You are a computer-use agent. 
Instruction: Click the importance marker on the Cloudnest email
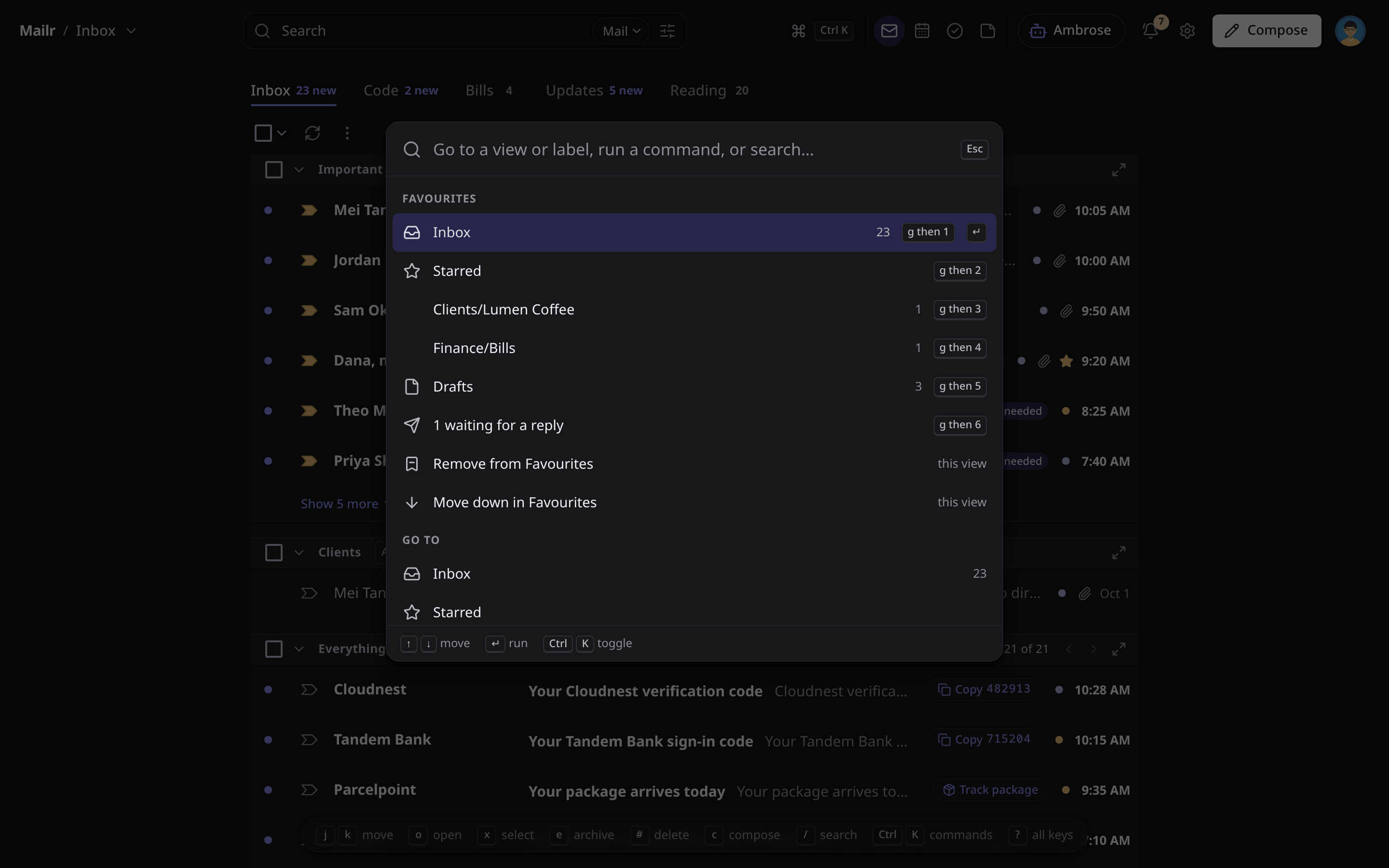point(309,690)
